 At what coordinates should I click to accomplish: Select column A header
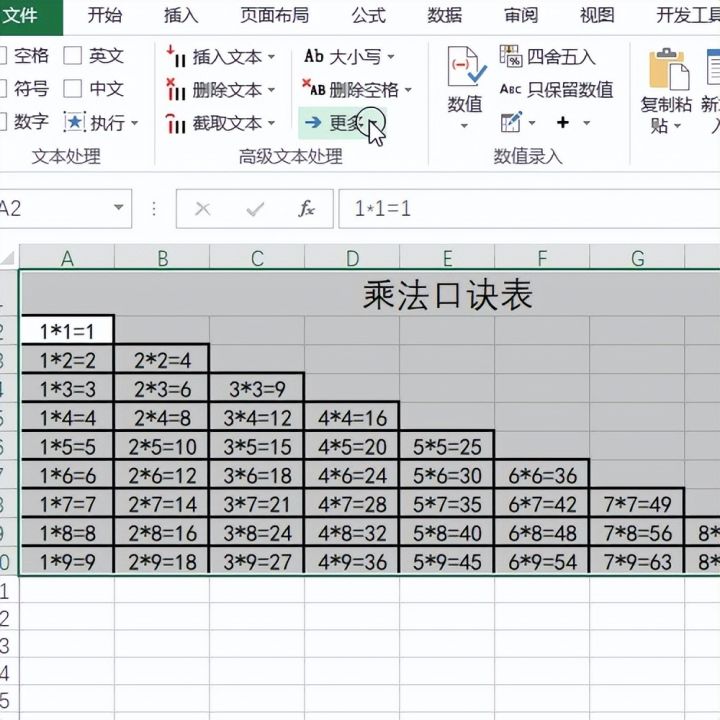(67, 258)
